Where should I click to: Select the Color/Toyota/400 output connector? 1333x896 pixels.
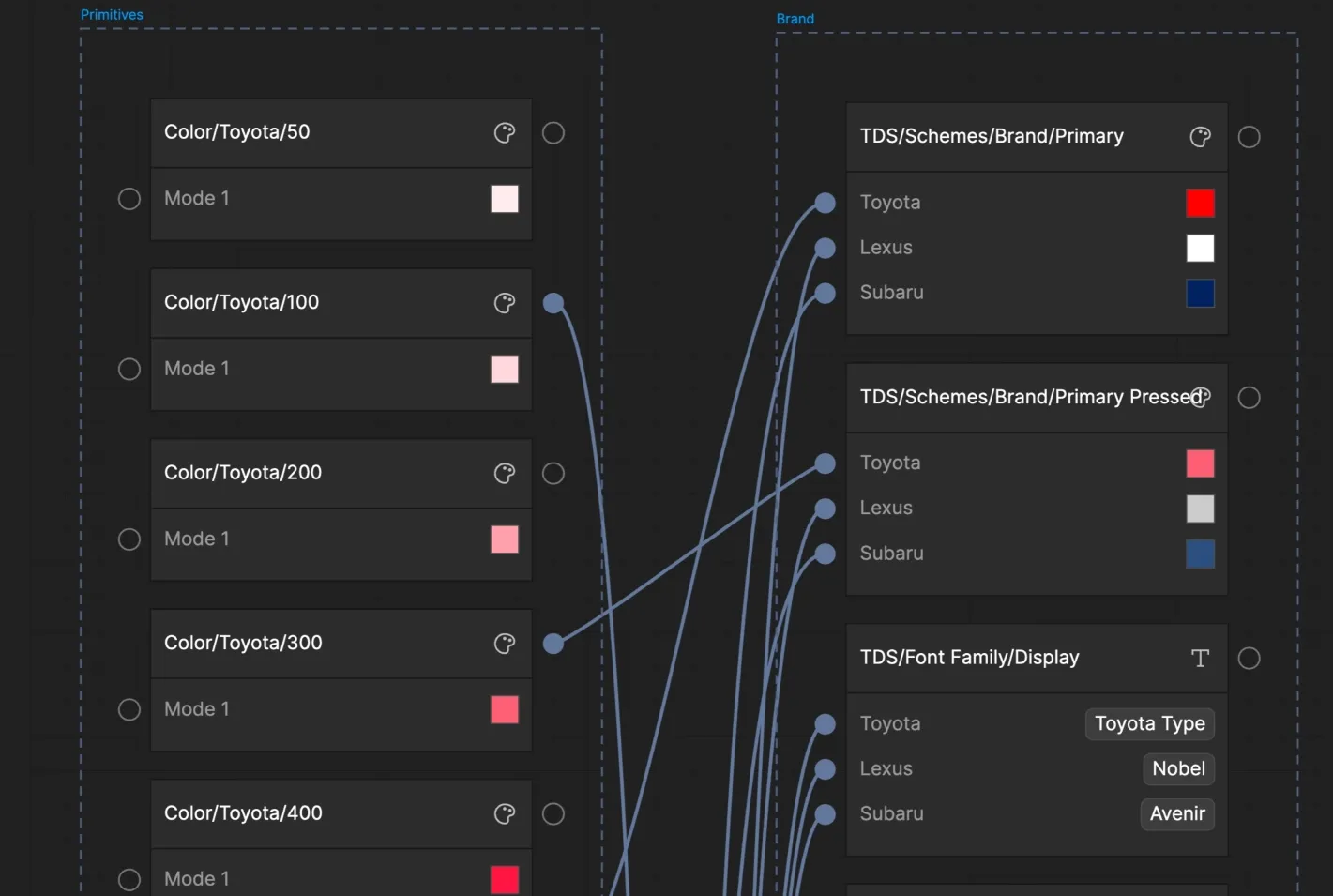pos(553,814)
